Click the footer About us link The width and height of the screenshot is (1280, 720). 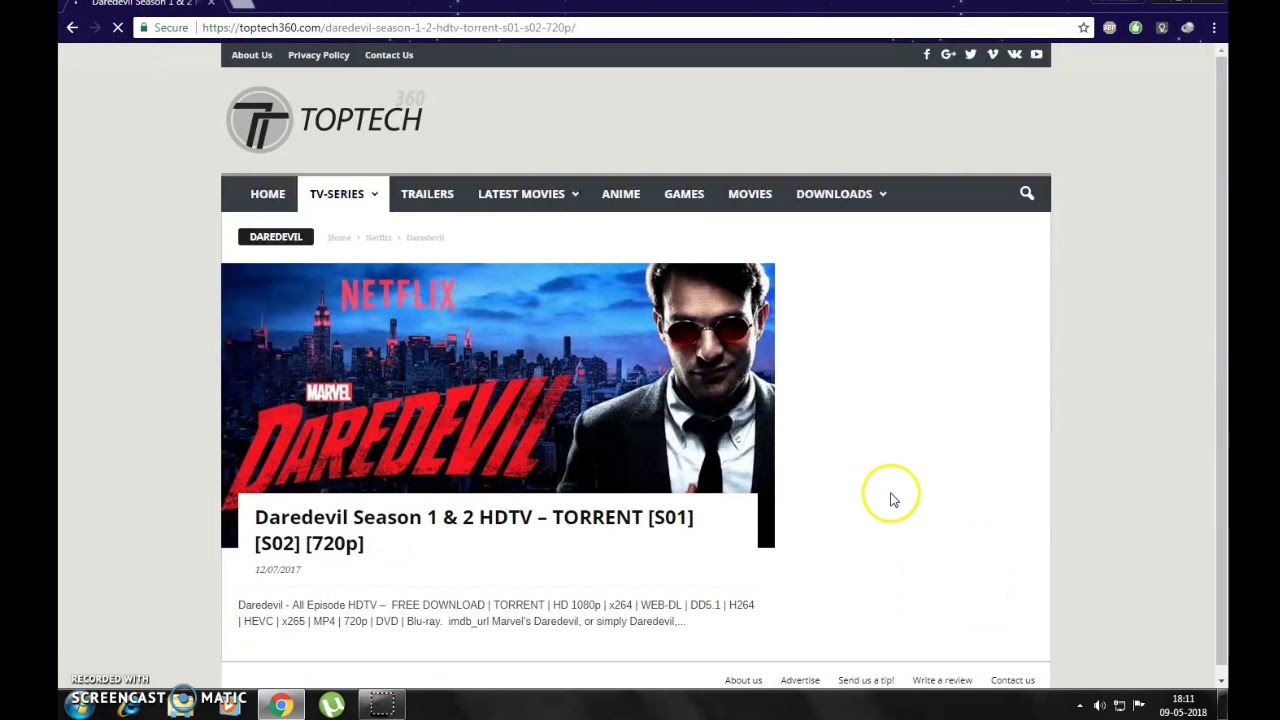click(x=743, y=680)
